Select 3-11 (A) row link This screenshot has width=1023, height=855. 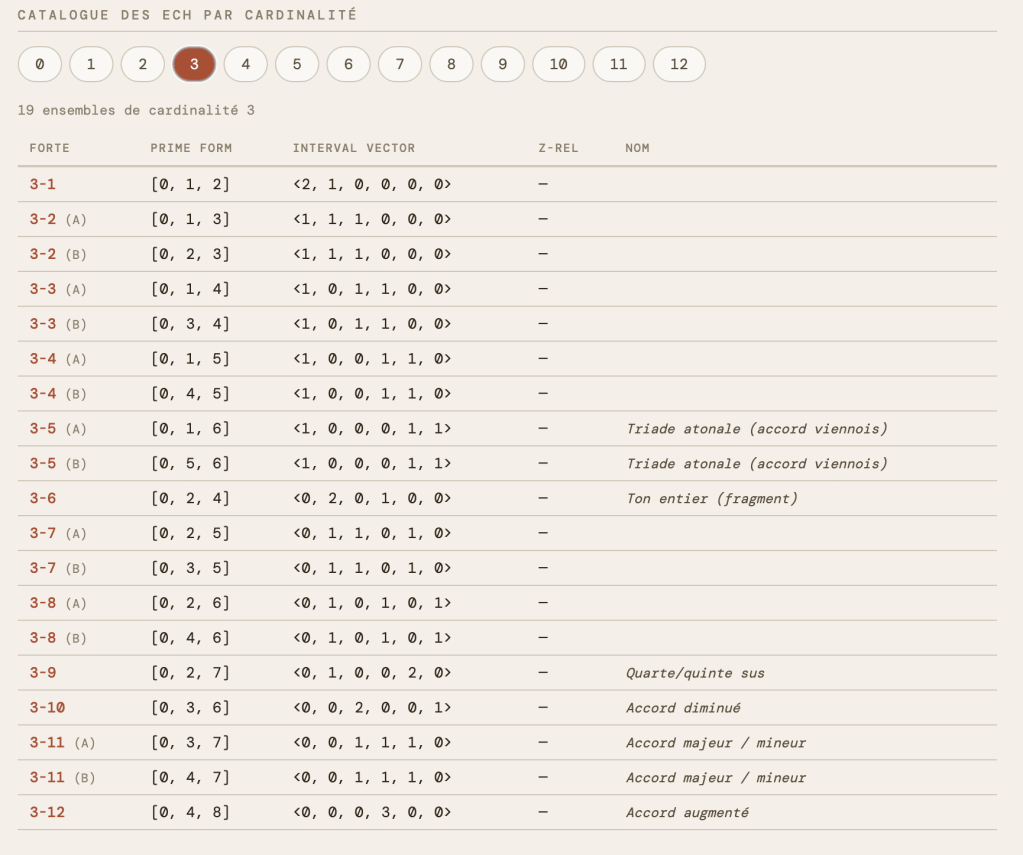(x=47, y=742)
